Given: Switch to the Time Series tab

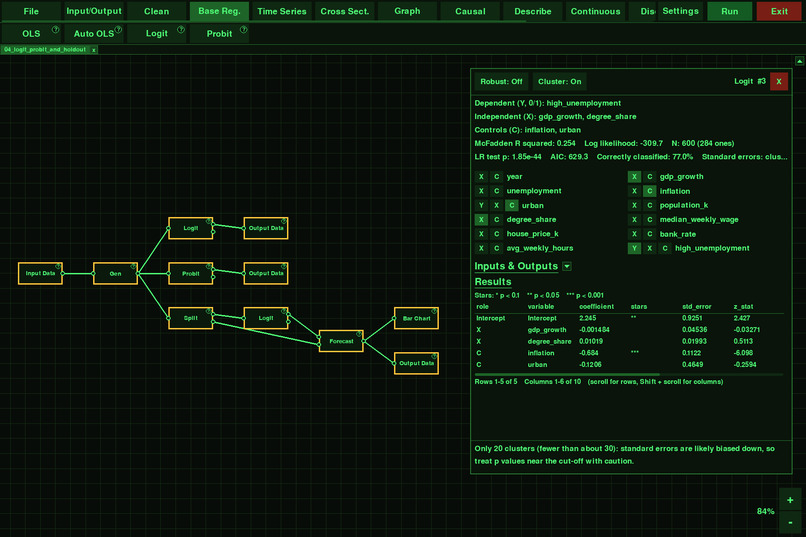Looking at the screenshot, I should coord(282,11).
